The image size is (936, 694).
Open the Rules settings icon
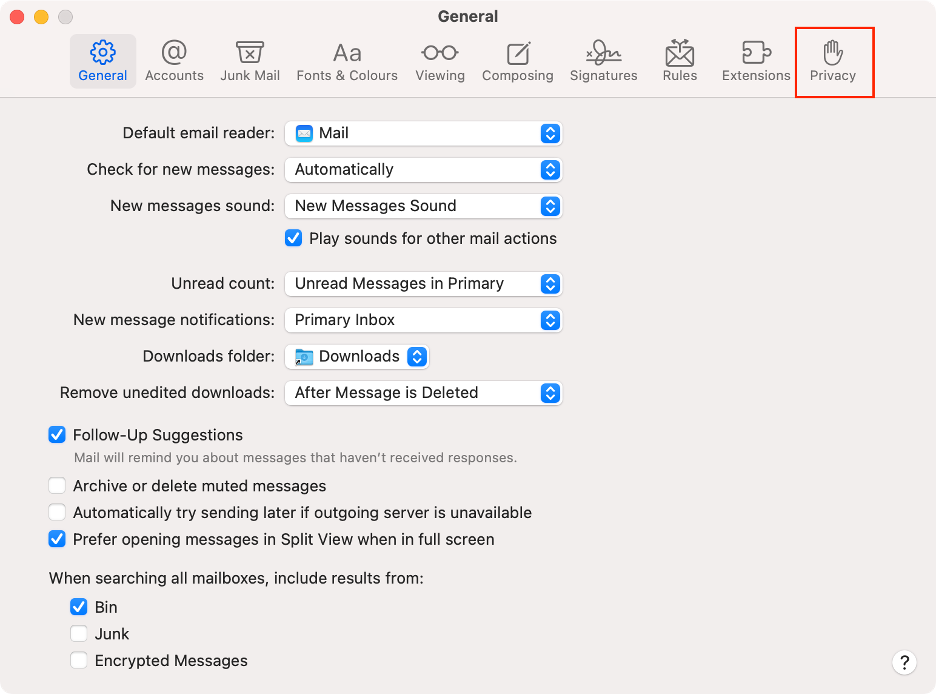point(679,60)
